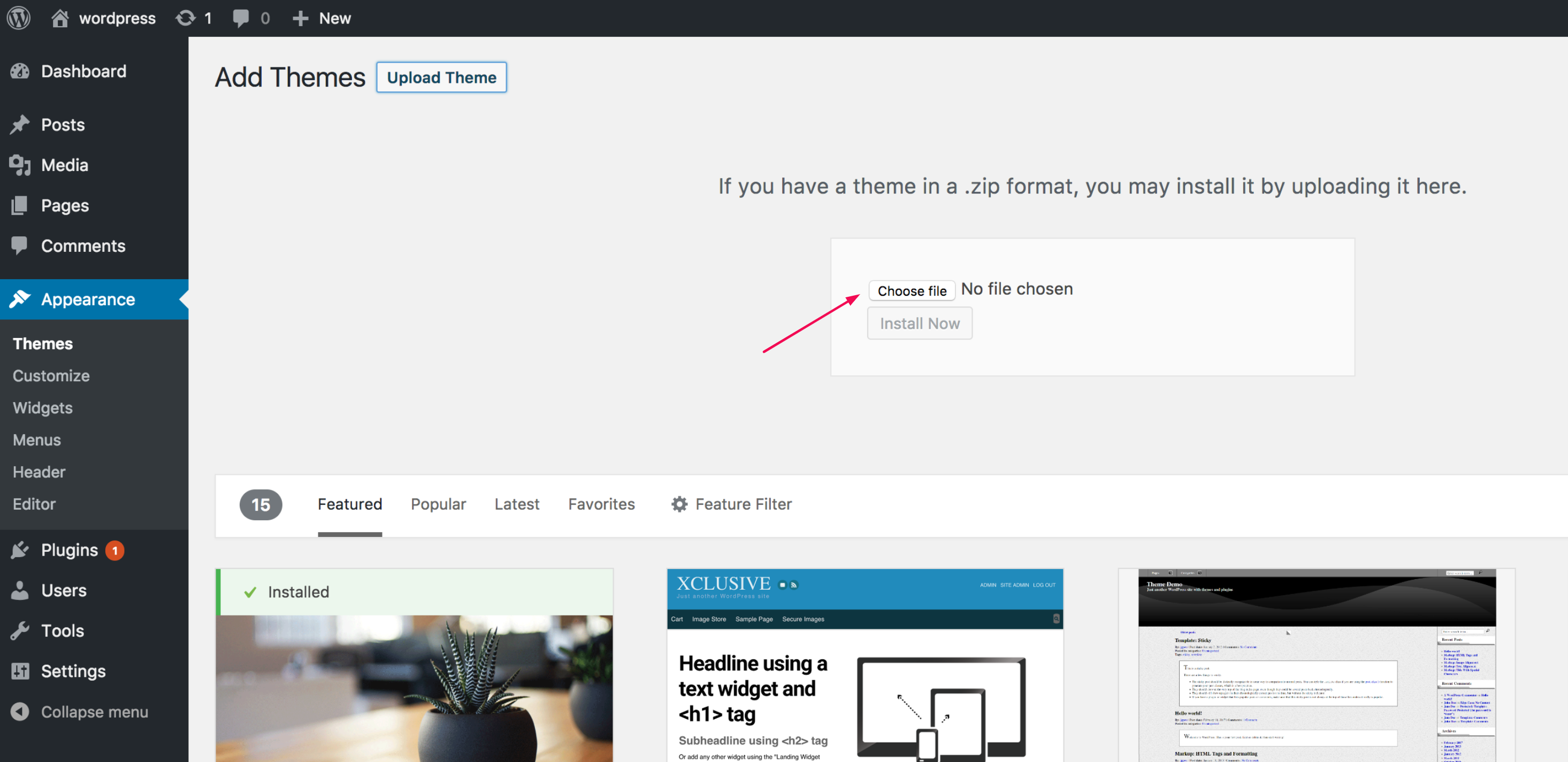This screenshot has height=762, width=1568.
Task: Open the Theme Demo dark theme thumbnail
Action: (x=1317, y=665)
